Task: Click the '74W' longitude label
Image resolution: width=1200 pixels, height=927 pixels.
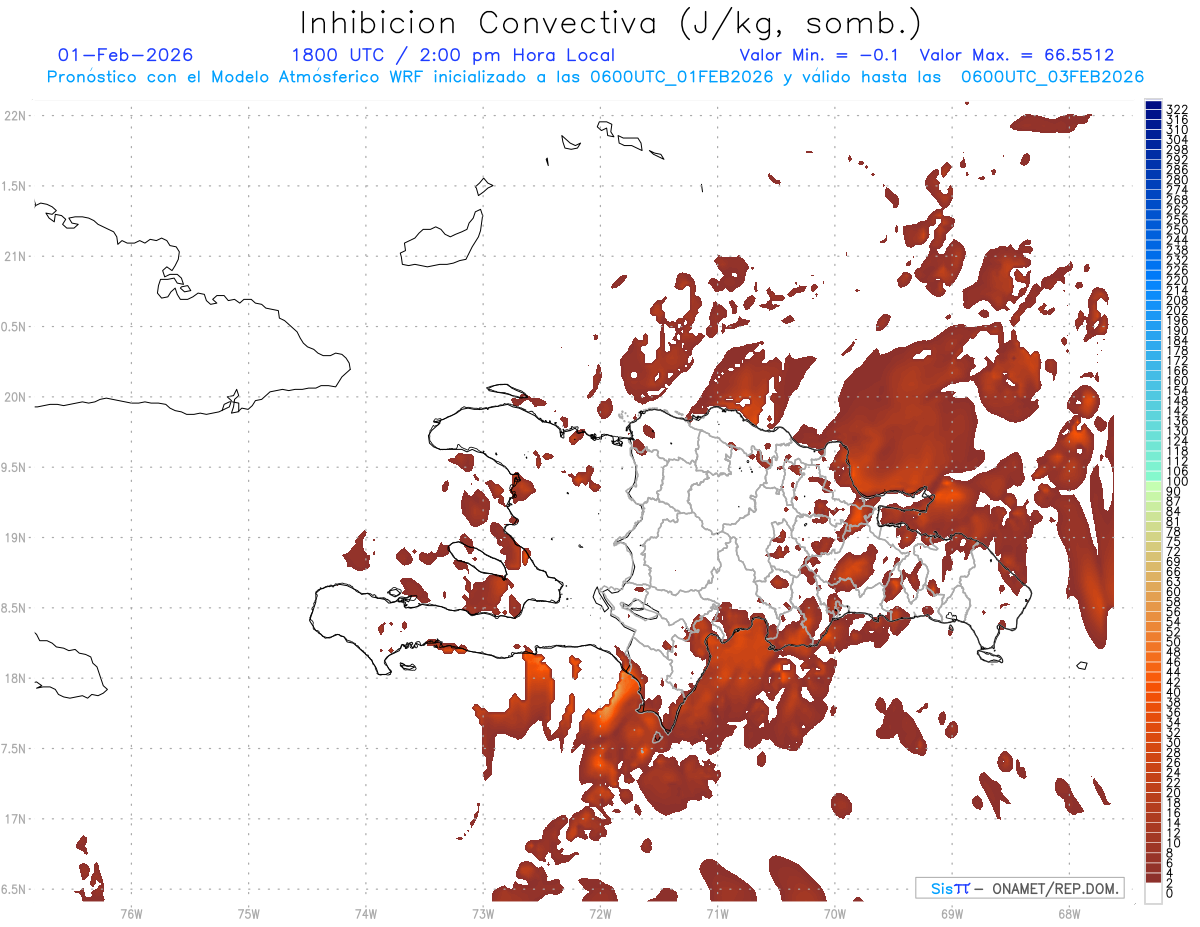Action: click(x=366, y=913)
